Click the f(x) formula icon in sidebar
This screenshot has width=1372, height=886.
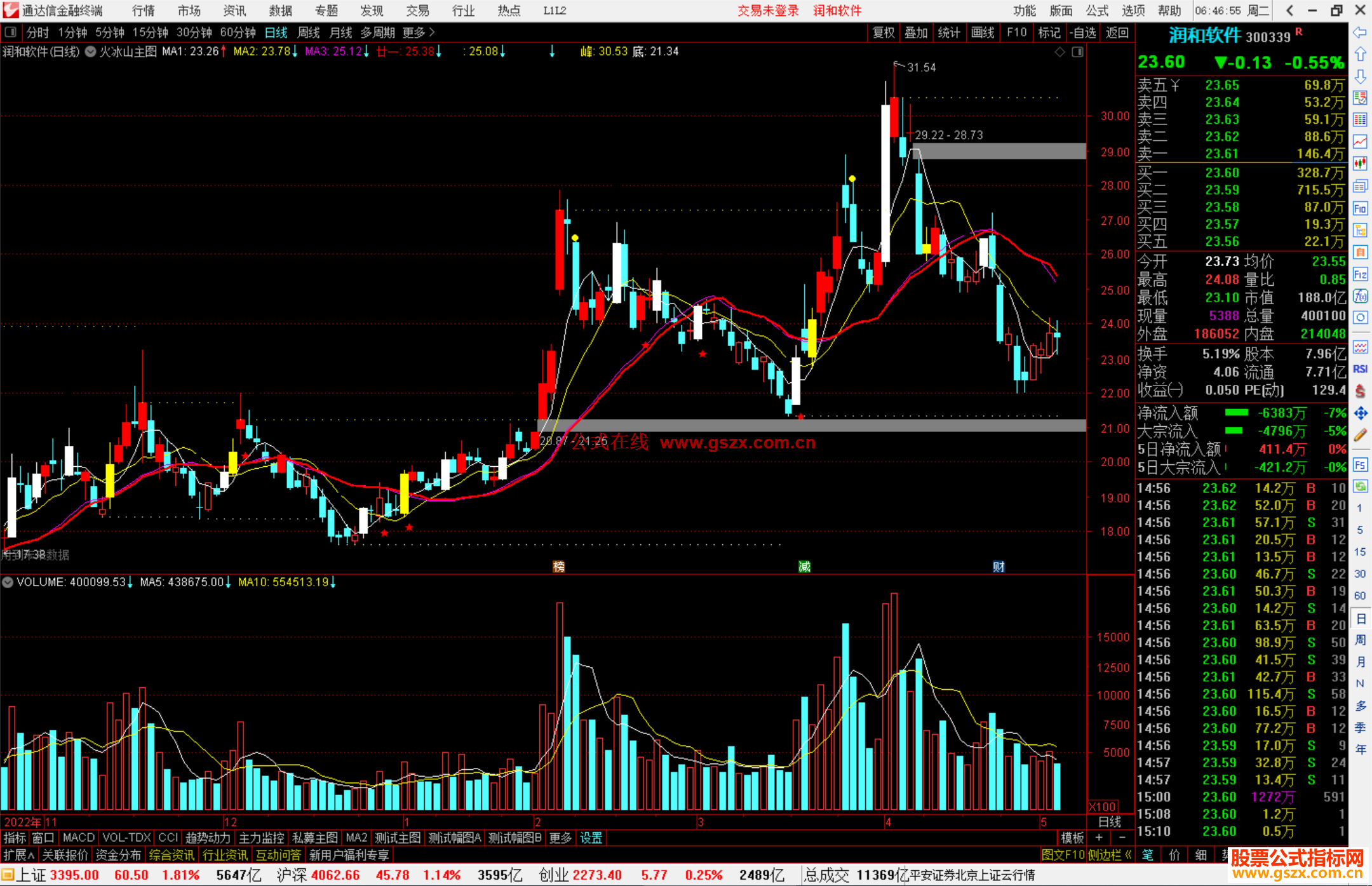tap(1360, 296)
